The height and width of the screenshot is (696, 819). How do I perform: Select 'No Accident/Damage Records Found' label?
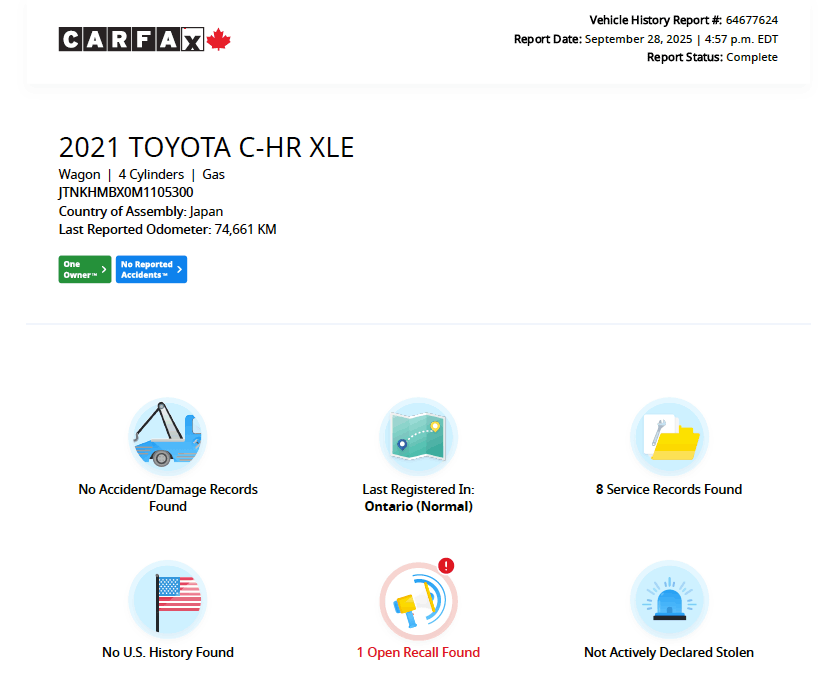(x=168, y=497)
